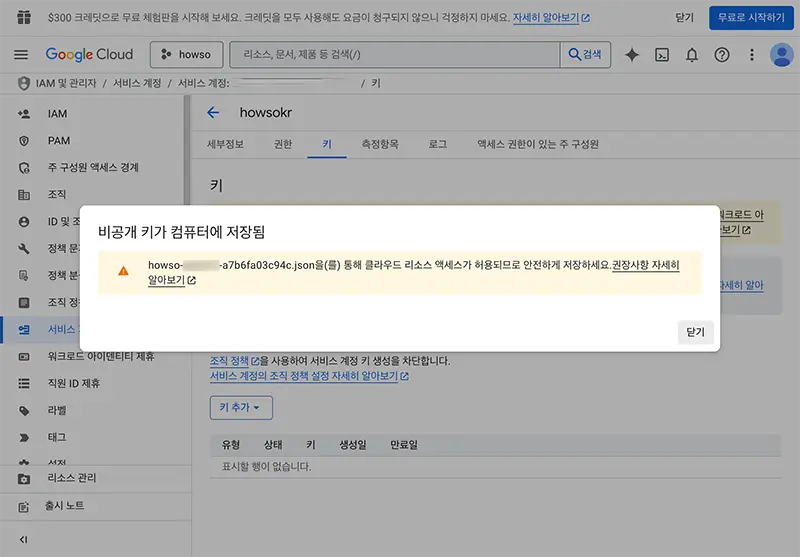Open the three-dot more options menu
The height and width of the screenshot is (557, 800).
pyautogui.click(x=752, y=55)
